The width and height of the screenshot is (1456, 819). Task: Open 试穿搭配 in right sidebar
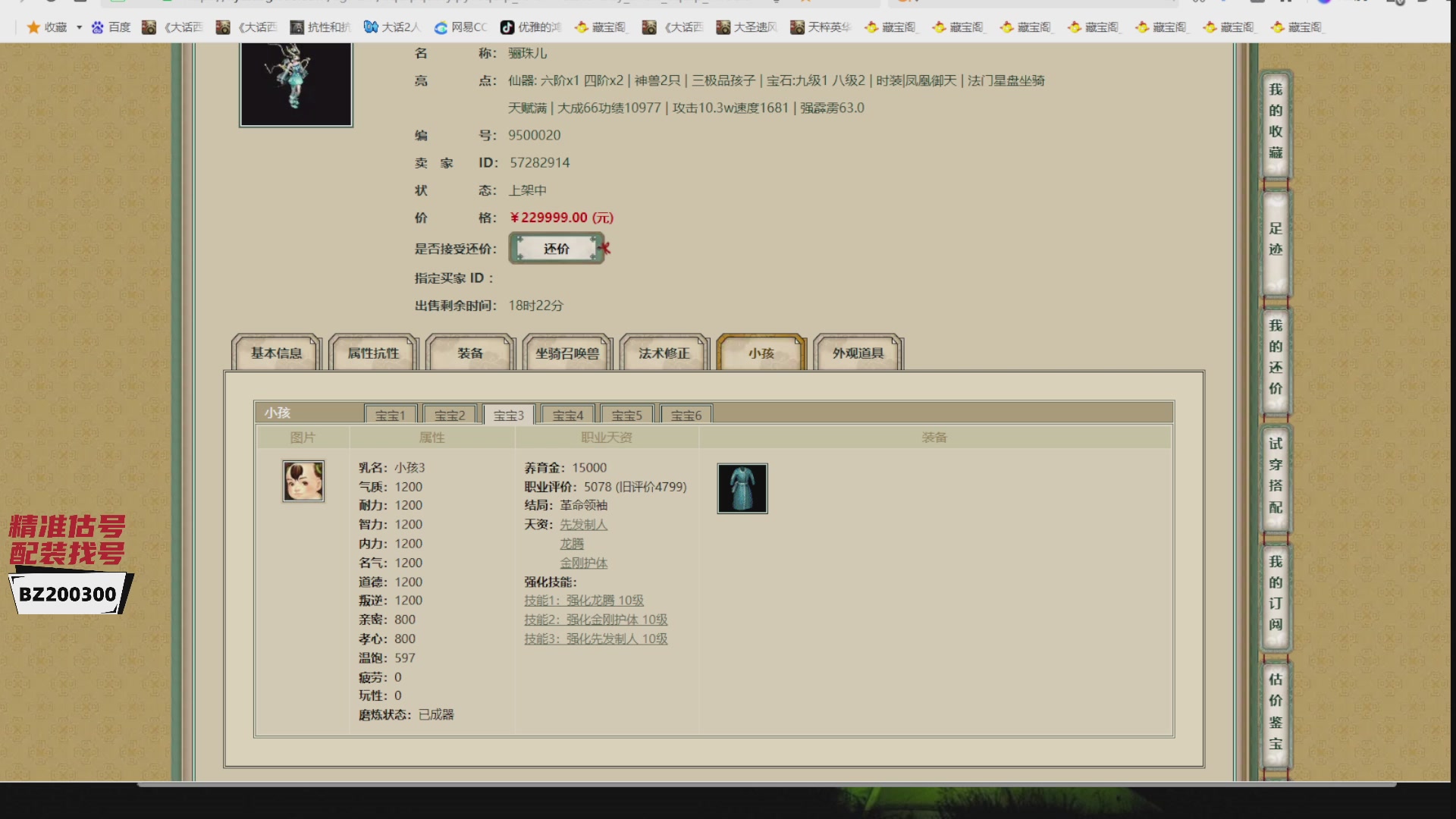(x=1276, y=475)
